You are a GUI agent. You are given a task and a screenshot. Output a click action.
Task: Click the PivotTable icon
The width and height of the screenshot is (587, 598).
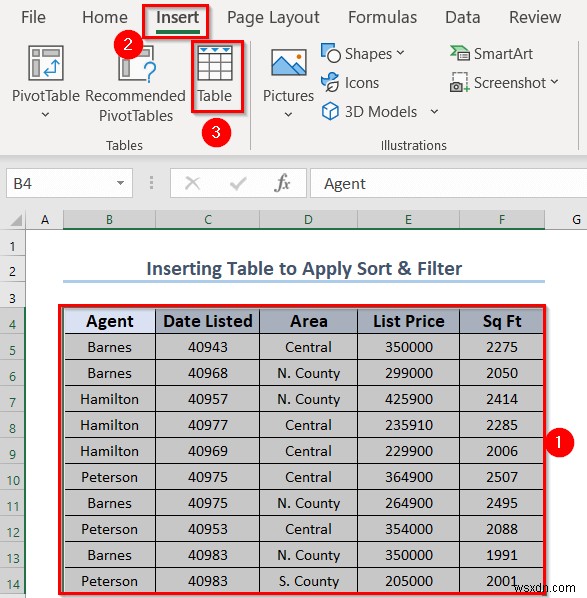click(46, 63)
